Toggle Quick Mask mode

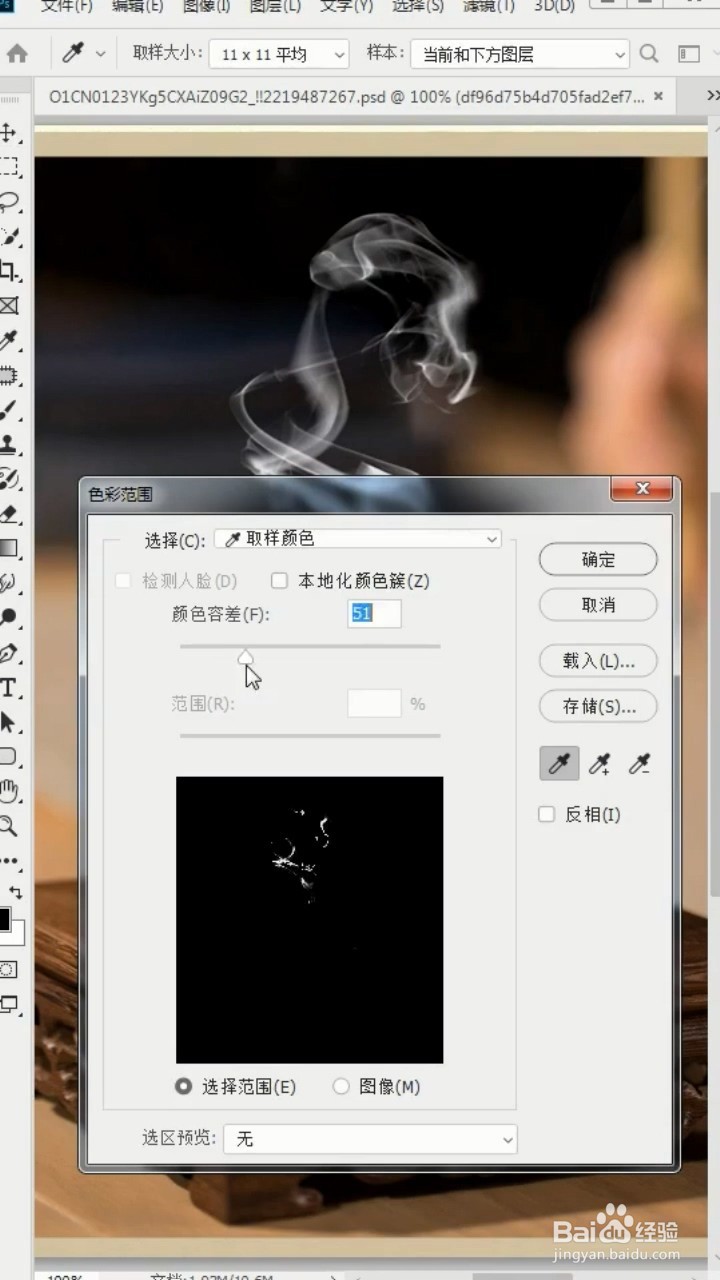click(x=8, y=969)
